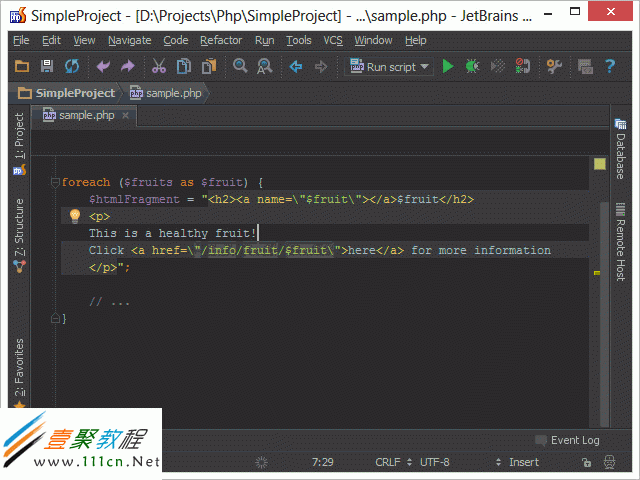This screenshot has height=480, width=640.
Task: Click the Cut scissors icon
Action: tap(159, 66)
